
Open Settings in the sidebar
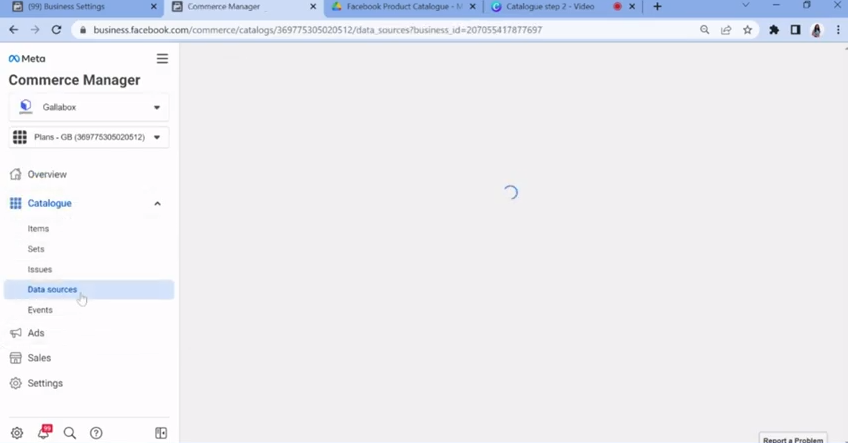pos(45,383)
